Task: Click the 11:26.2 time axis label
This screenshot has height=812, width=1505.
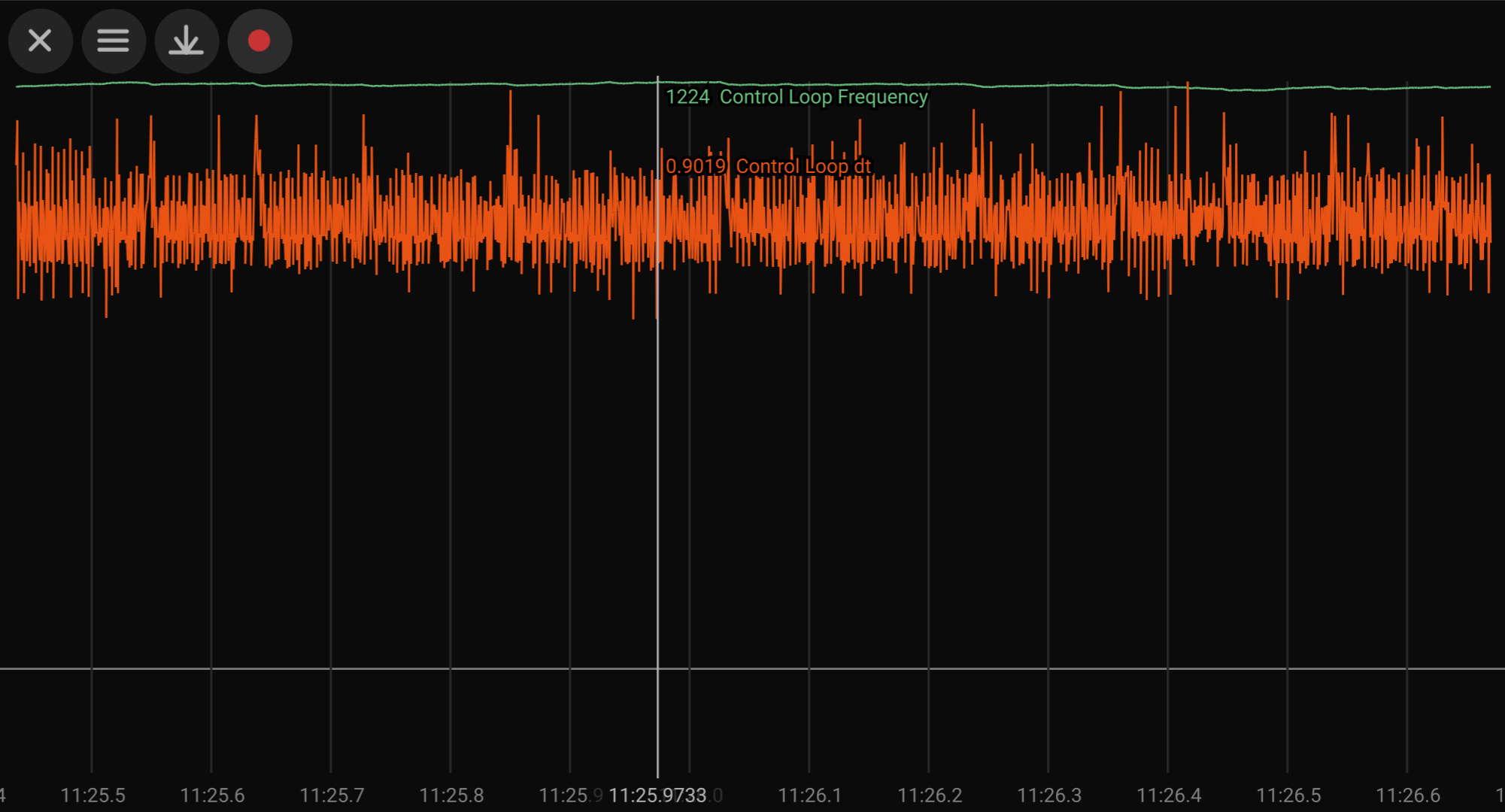Action: click(x=930, y=795)
